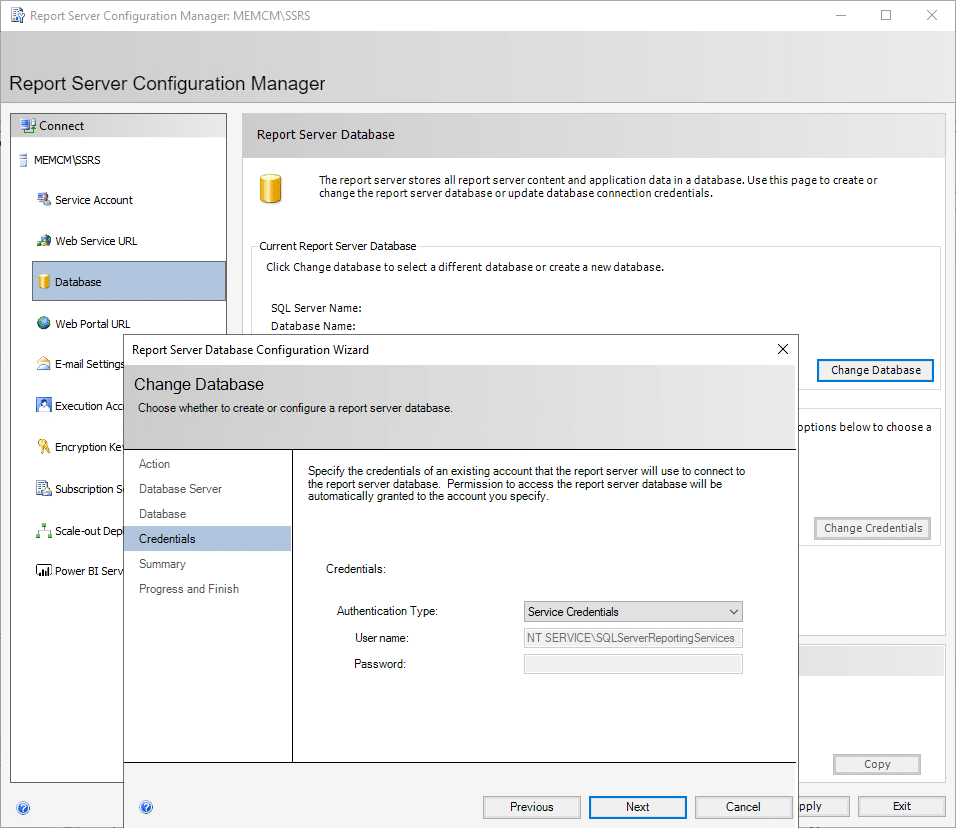This screenshot has height=828, width=956.
Task: Select the Summary wizard step
Action: pyautogui.click(x=162, y=564)
